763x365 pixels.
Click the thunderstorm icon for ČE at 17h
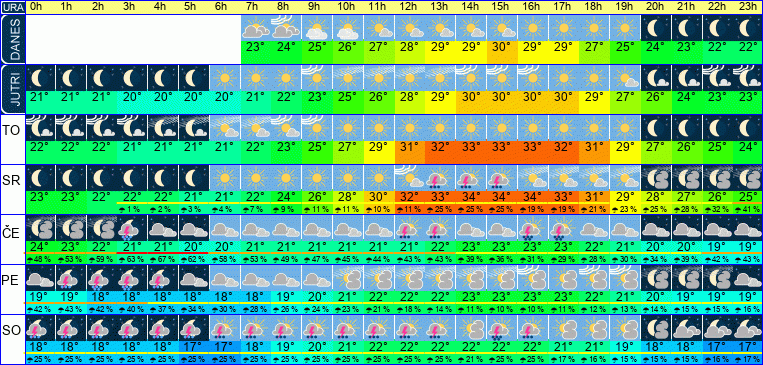(x=563, y=228)
